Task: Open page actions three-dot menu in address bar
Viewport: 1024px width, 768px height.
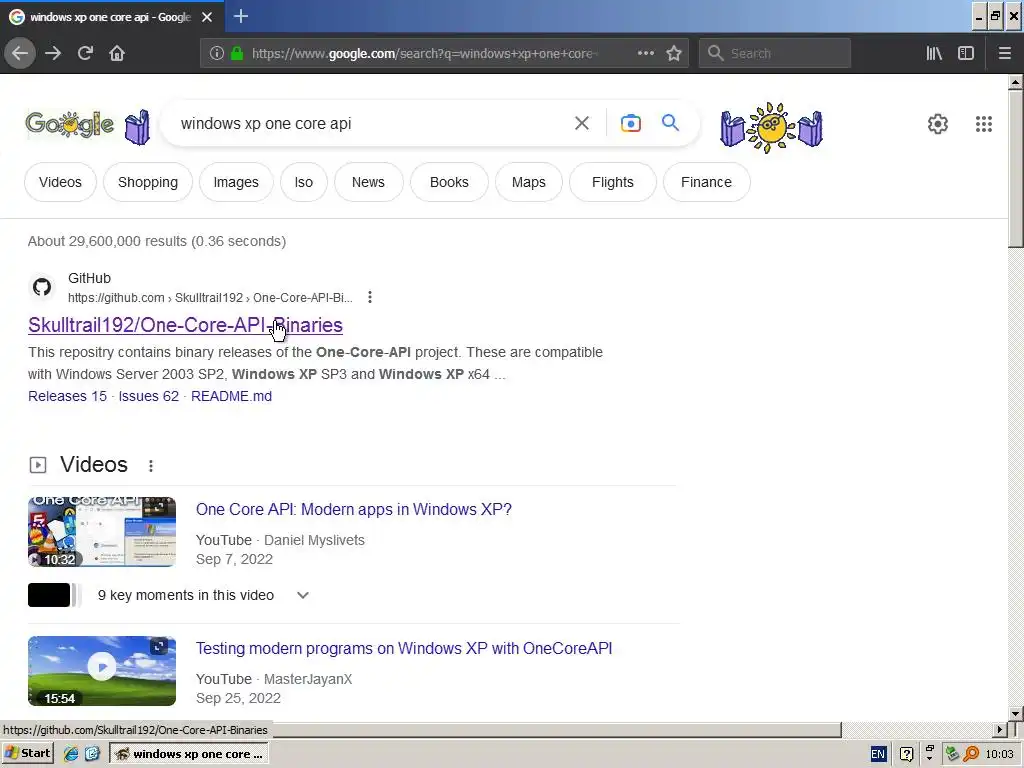Action: [645, 53]
